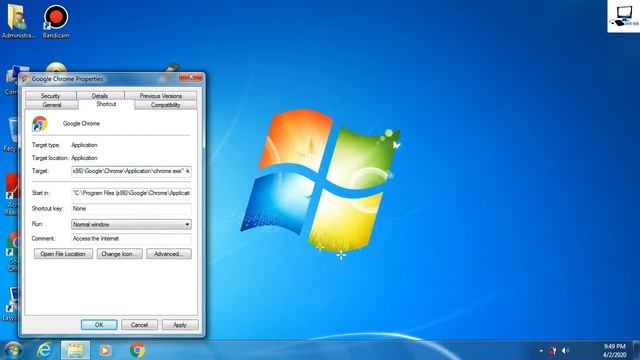Click Open File Location button
Screen dimensions: 640x360
click(63, 254)
